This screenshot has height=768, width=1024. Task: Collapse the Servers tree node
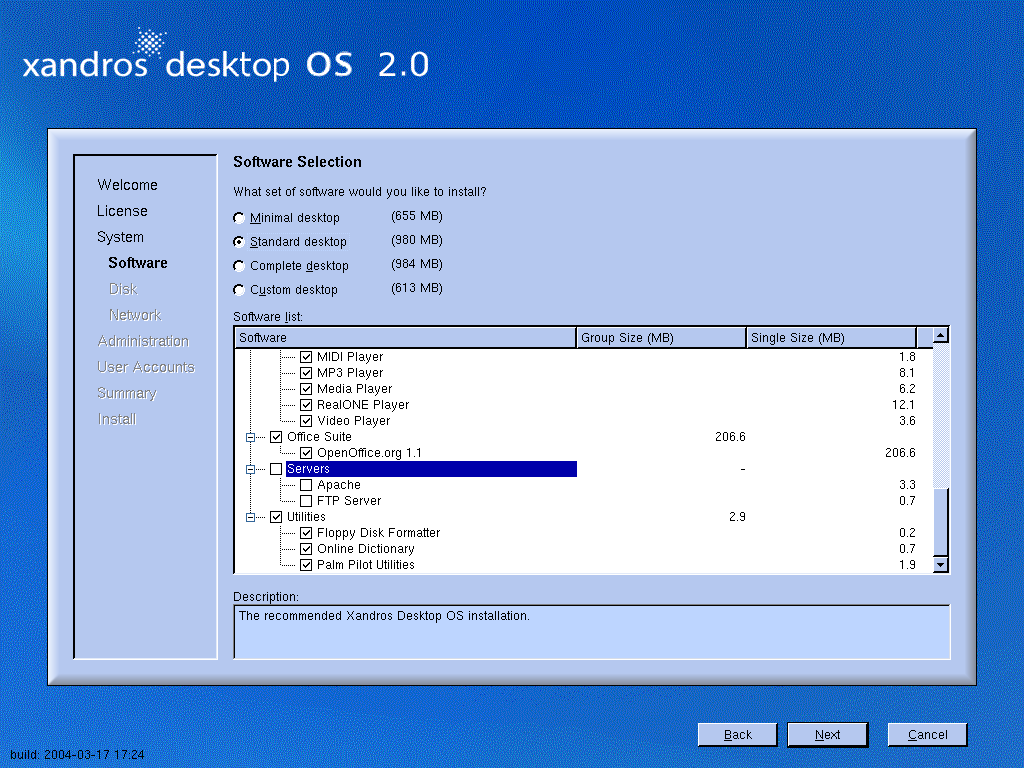pyautogui.click(x=250, y=469)
